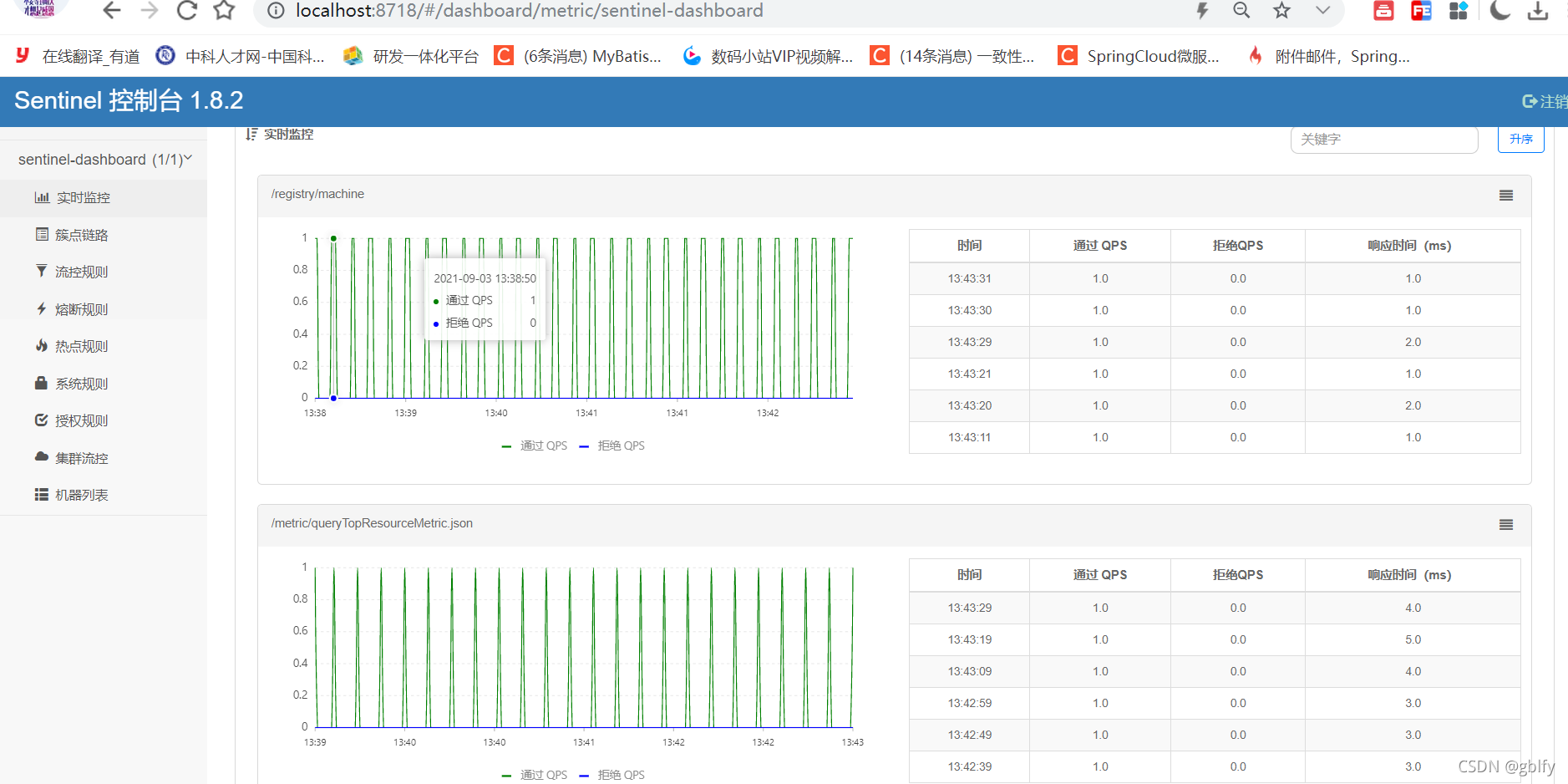Viewport: 1568px width, 784px height.
Task: Click the Sentinel 控制台 1.8.2 title
Action: pos(129,100)
